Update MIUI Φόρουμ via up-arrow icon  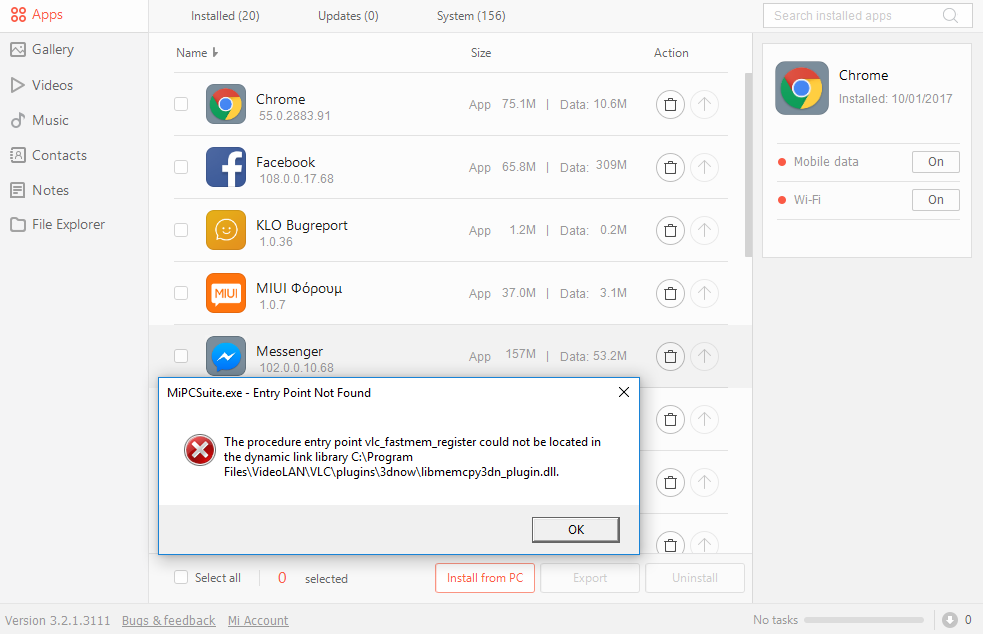705,293
